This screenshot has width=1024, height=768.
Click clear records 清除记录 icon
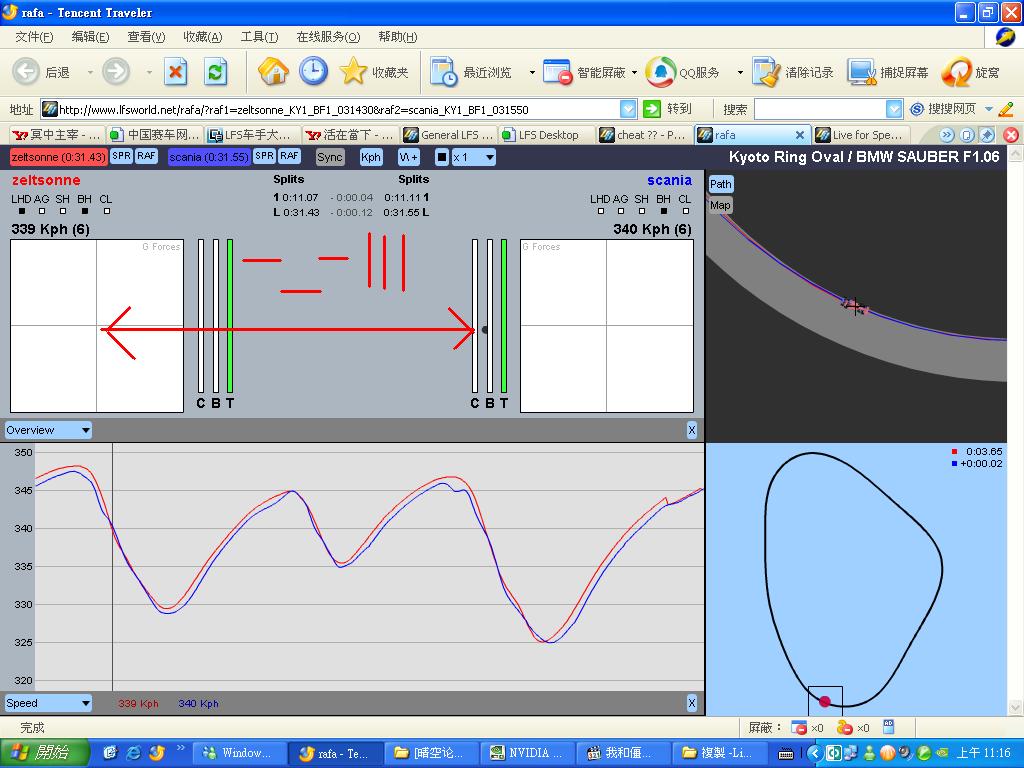tap(765, 72)
